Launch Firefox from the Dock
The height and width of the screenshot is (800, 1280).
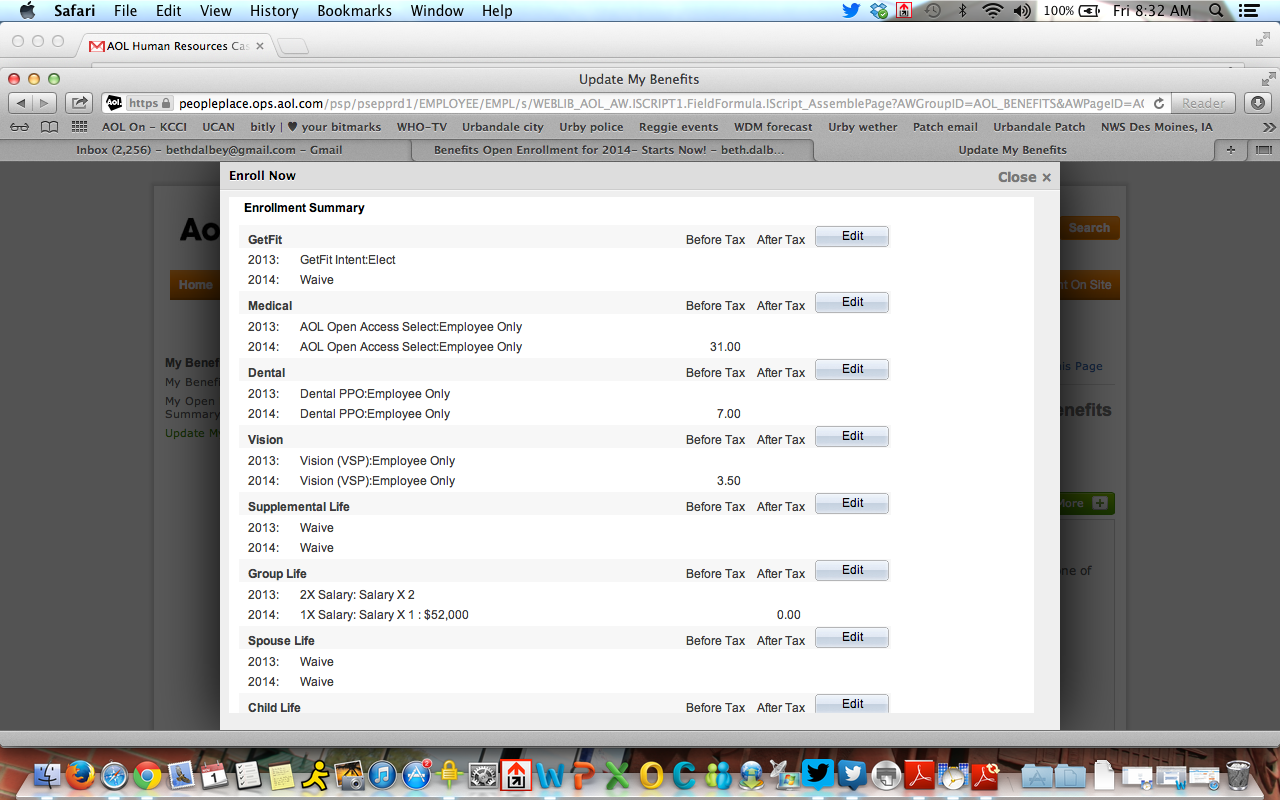[80, 775]
